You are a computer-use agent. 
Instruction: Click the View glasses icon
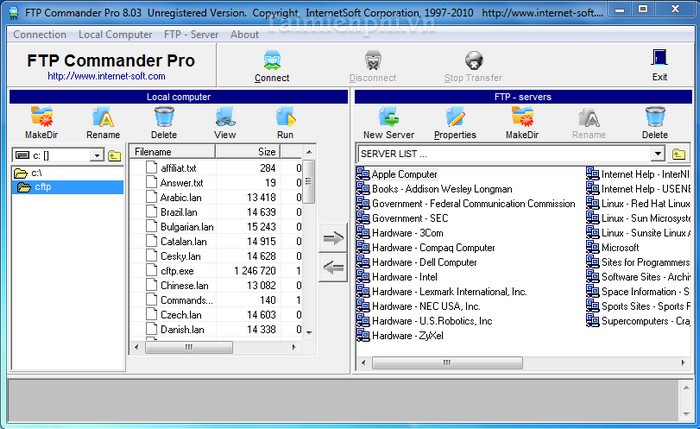225,117
